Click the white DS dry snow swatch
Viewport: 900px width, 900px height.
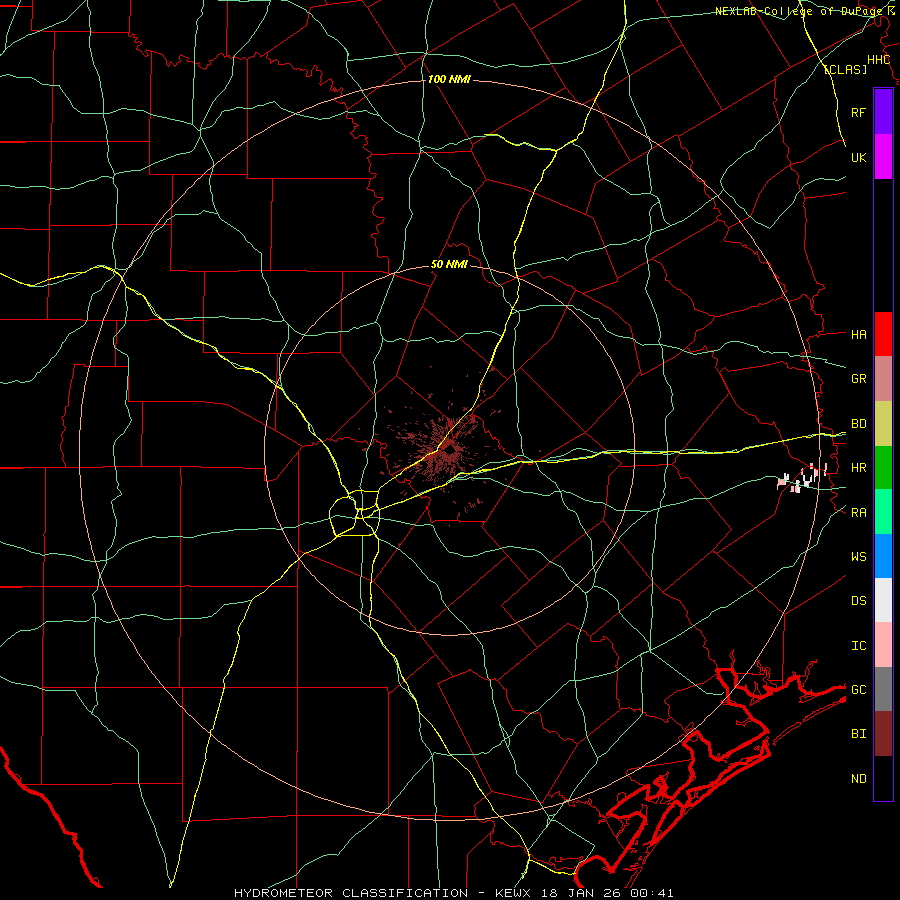tap(883, 600)
